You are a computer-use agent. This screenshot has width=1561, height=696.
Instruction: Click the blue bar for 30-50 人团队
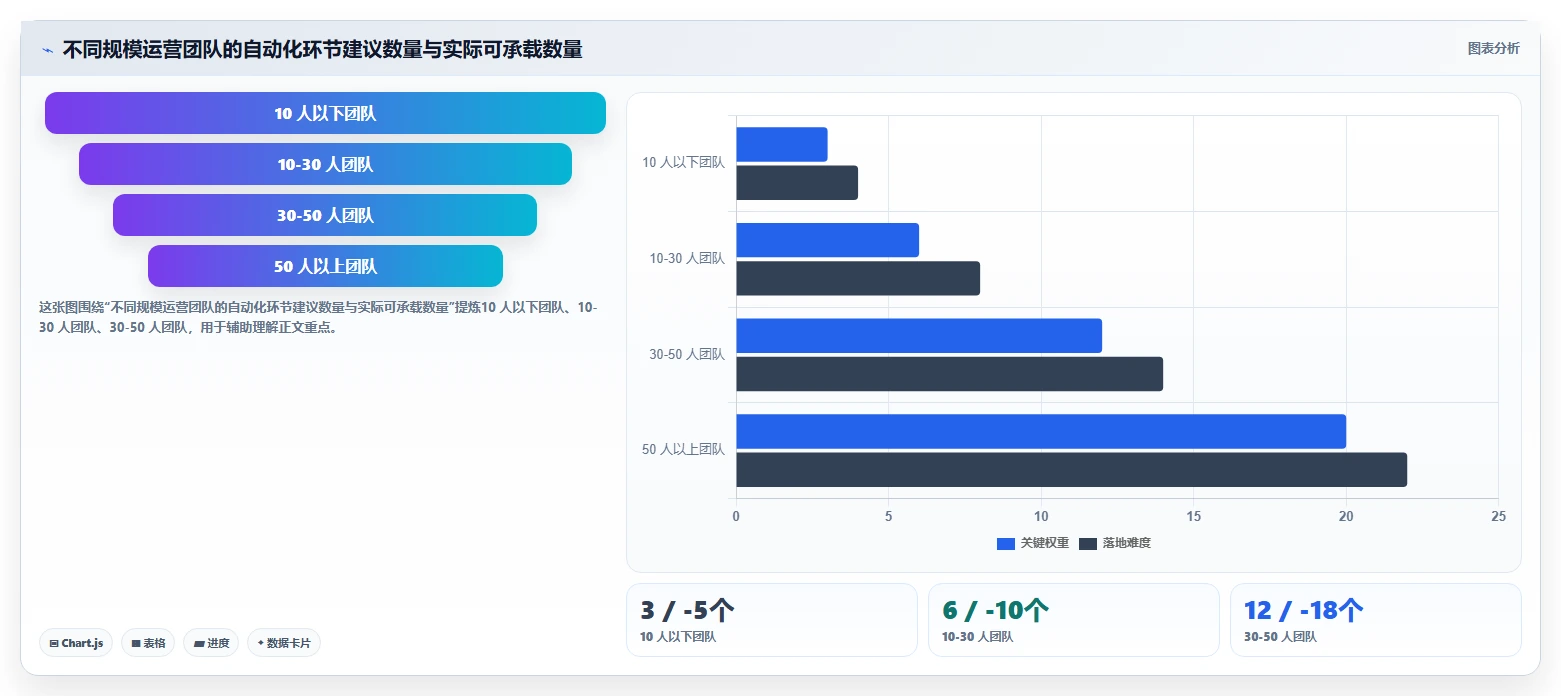coord(919,336)
